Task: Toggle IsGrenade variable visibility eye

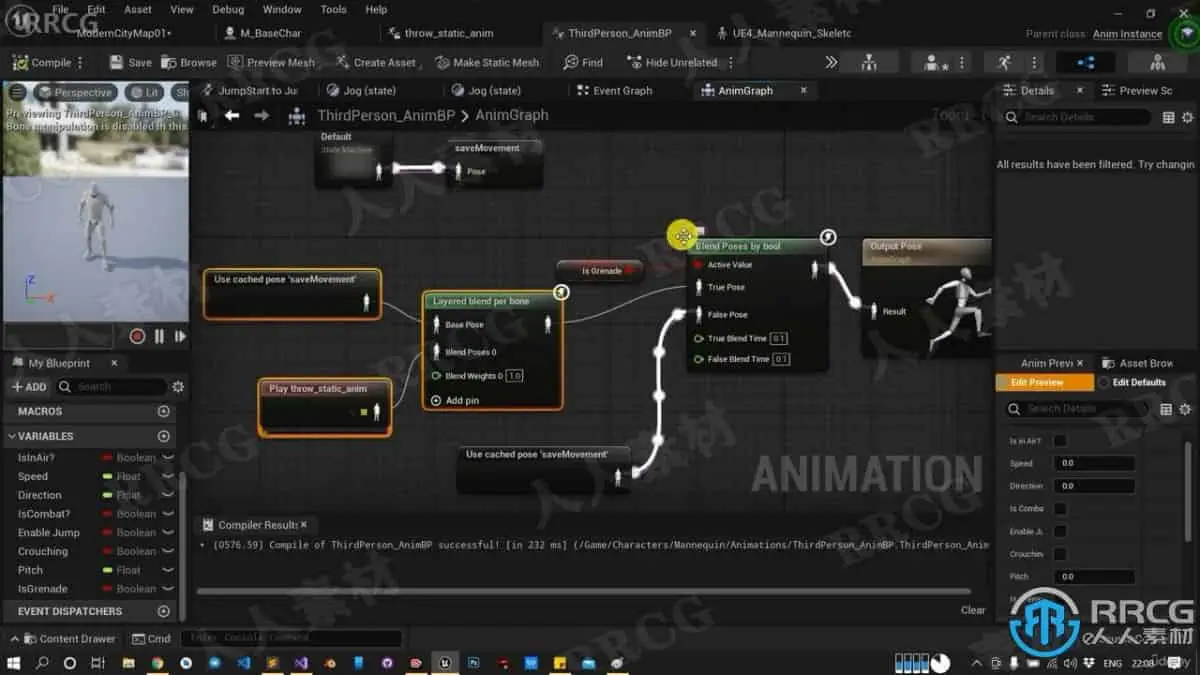Action: coord(168,589)
